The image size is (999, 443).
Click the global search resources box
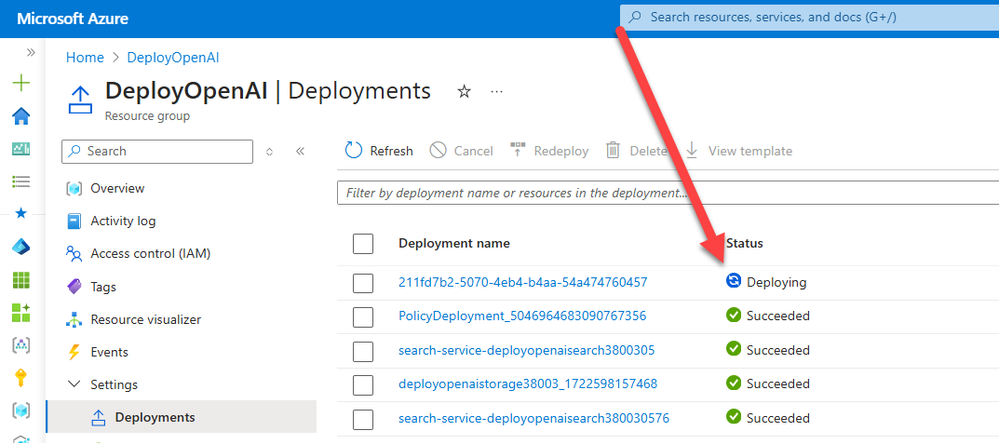click(x=809, y=17)
